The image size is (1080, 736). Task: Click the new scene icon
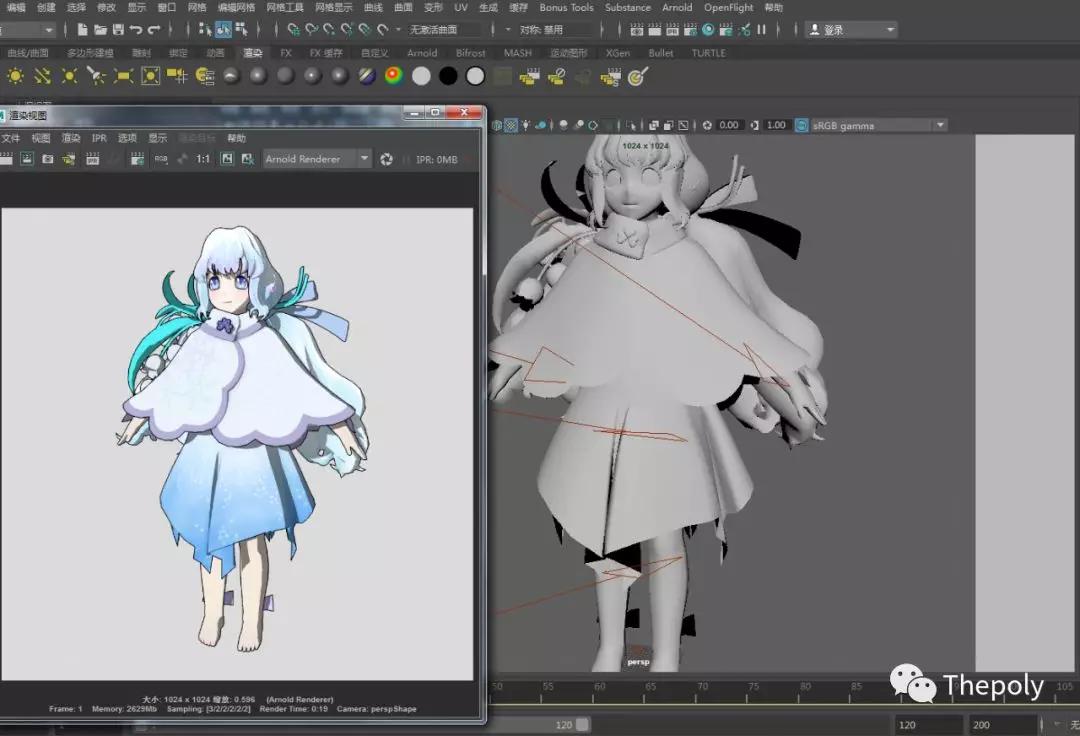coord(82,30)
